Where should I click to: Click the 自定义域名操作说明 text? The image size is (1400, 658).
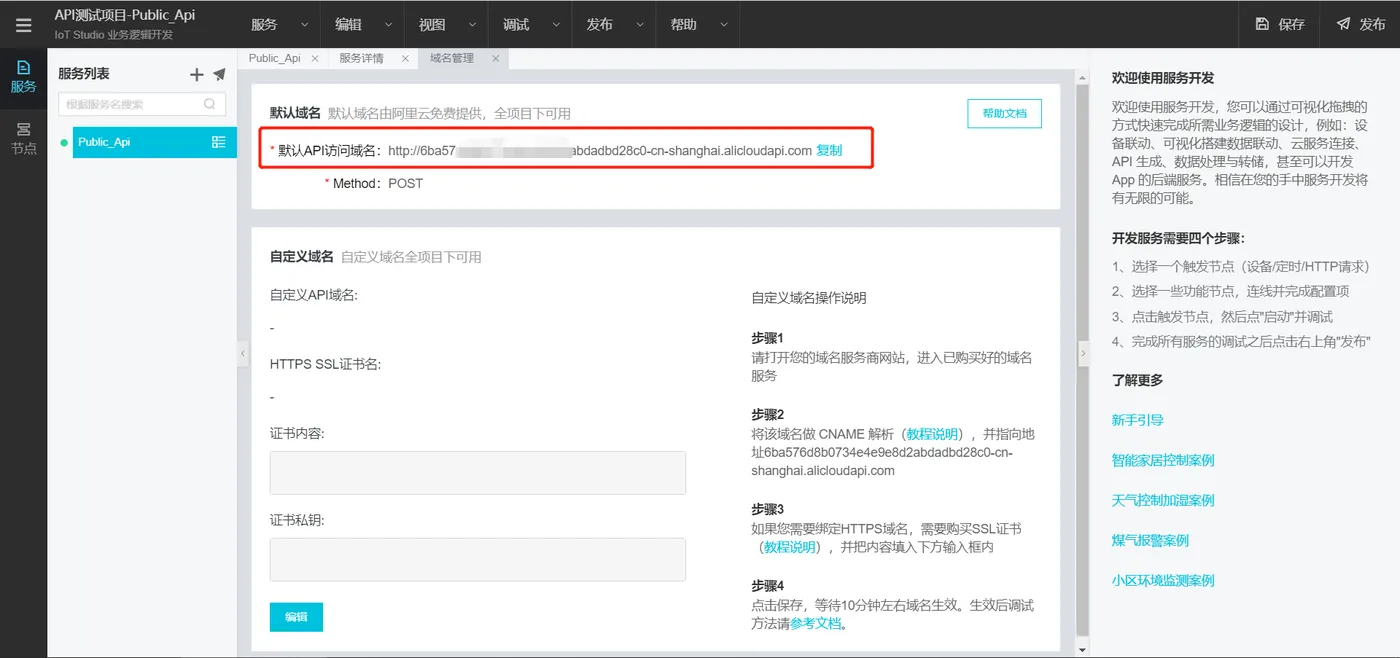(809, 298)
